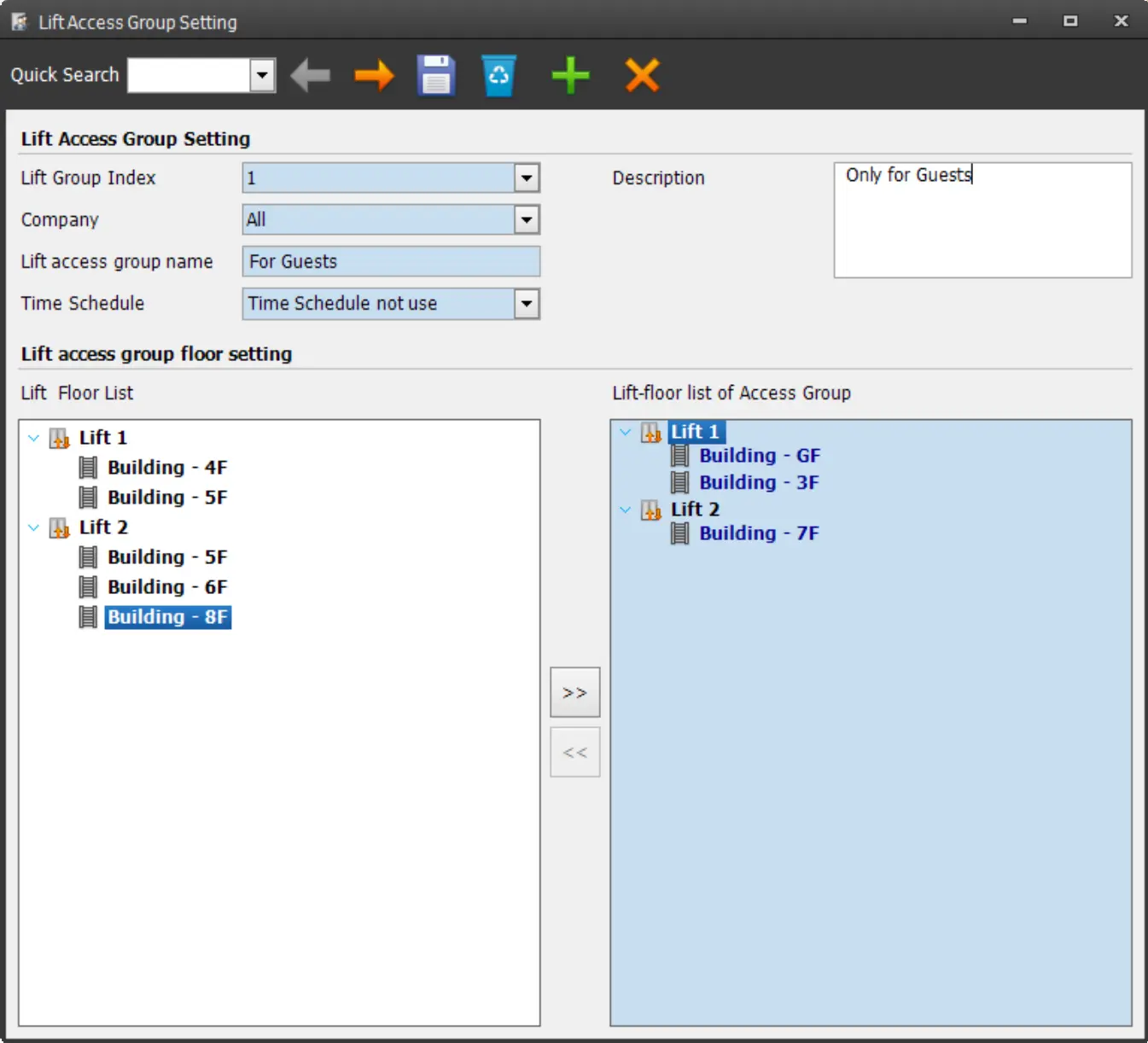The height and width of the screenshot is (1043, 1148).
Task: Click the gray back arrow icon
Action: point(311,76)
